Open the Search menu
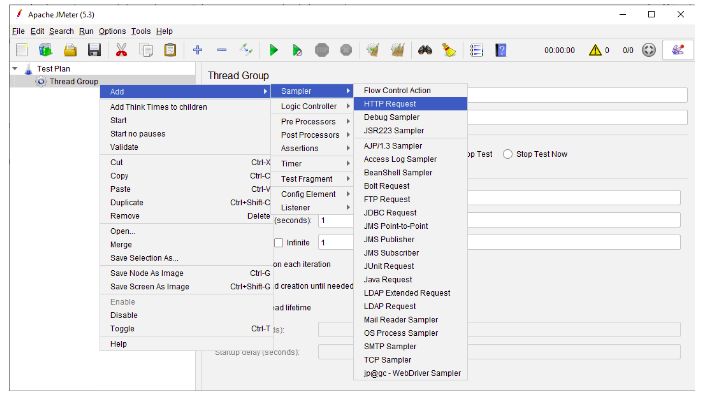 (61, 31)
